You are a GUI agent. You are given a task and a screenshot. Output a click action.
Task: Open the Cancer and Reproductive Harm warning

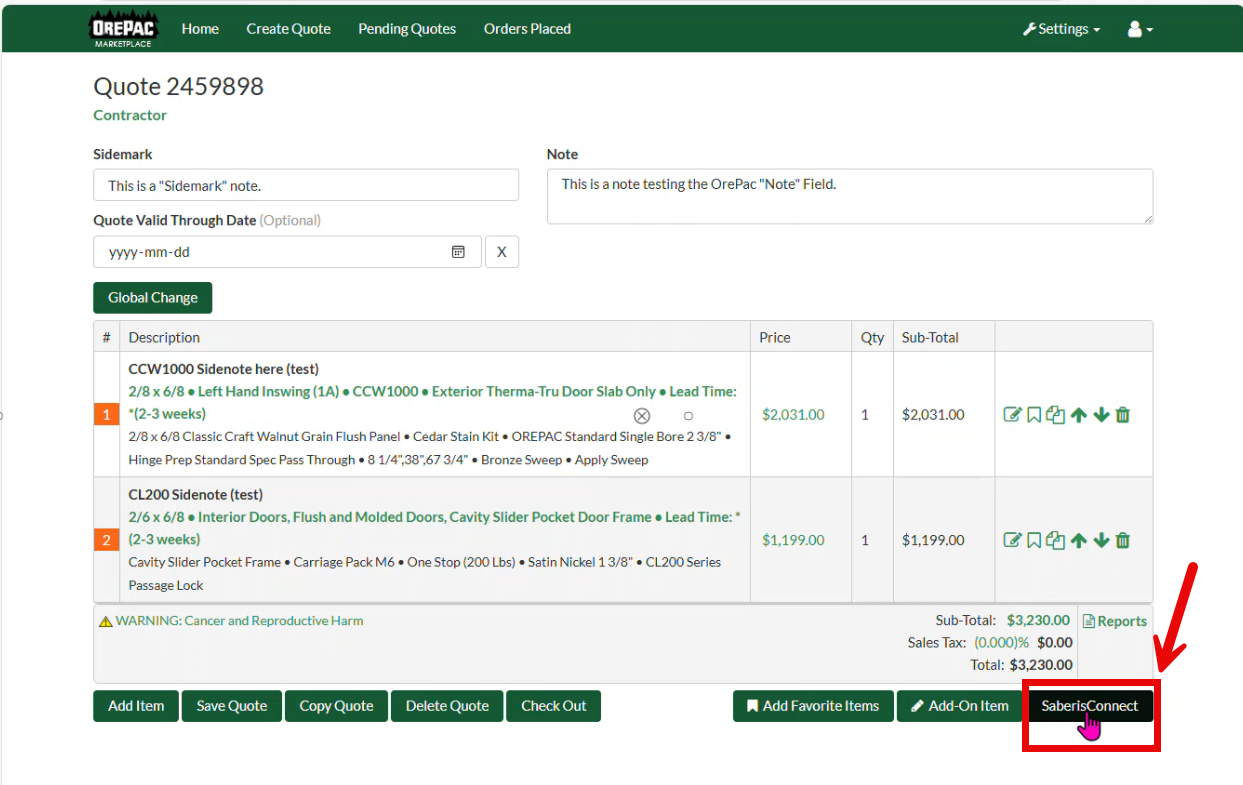239,621
